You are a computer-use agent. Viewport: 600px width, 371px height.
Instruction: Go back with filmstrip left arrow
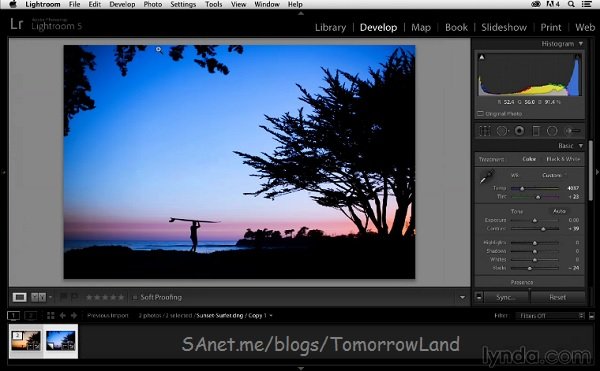(x=62, y=316)
